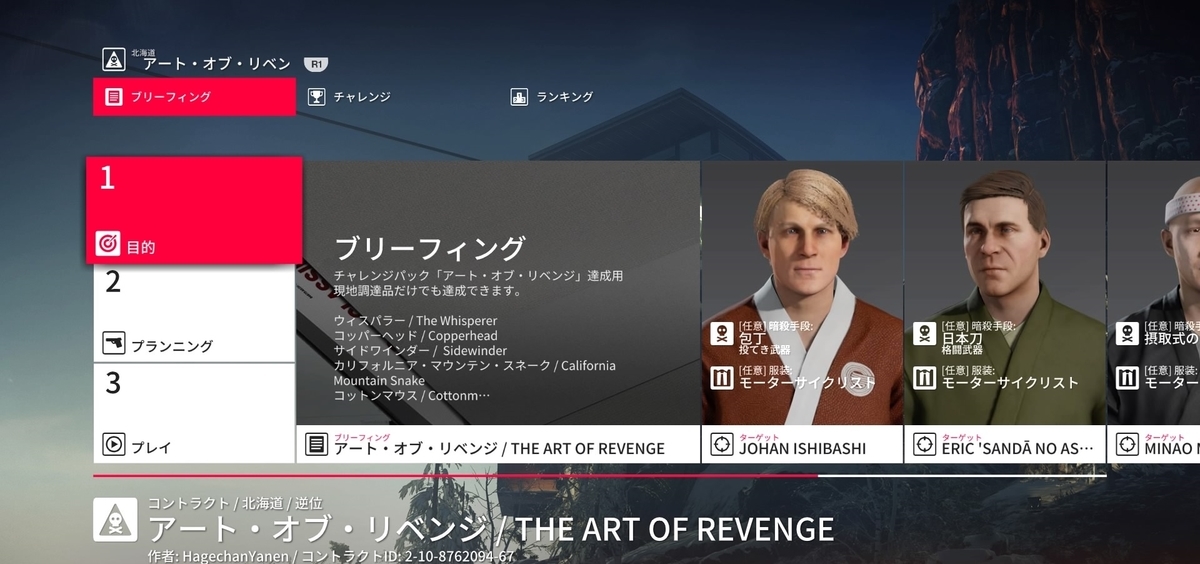The height and width of the screenshot is (564, 1200).
Task: Select ERIC 'SANDĀ NO AS… name label
Action: [x=1017, y=449]
